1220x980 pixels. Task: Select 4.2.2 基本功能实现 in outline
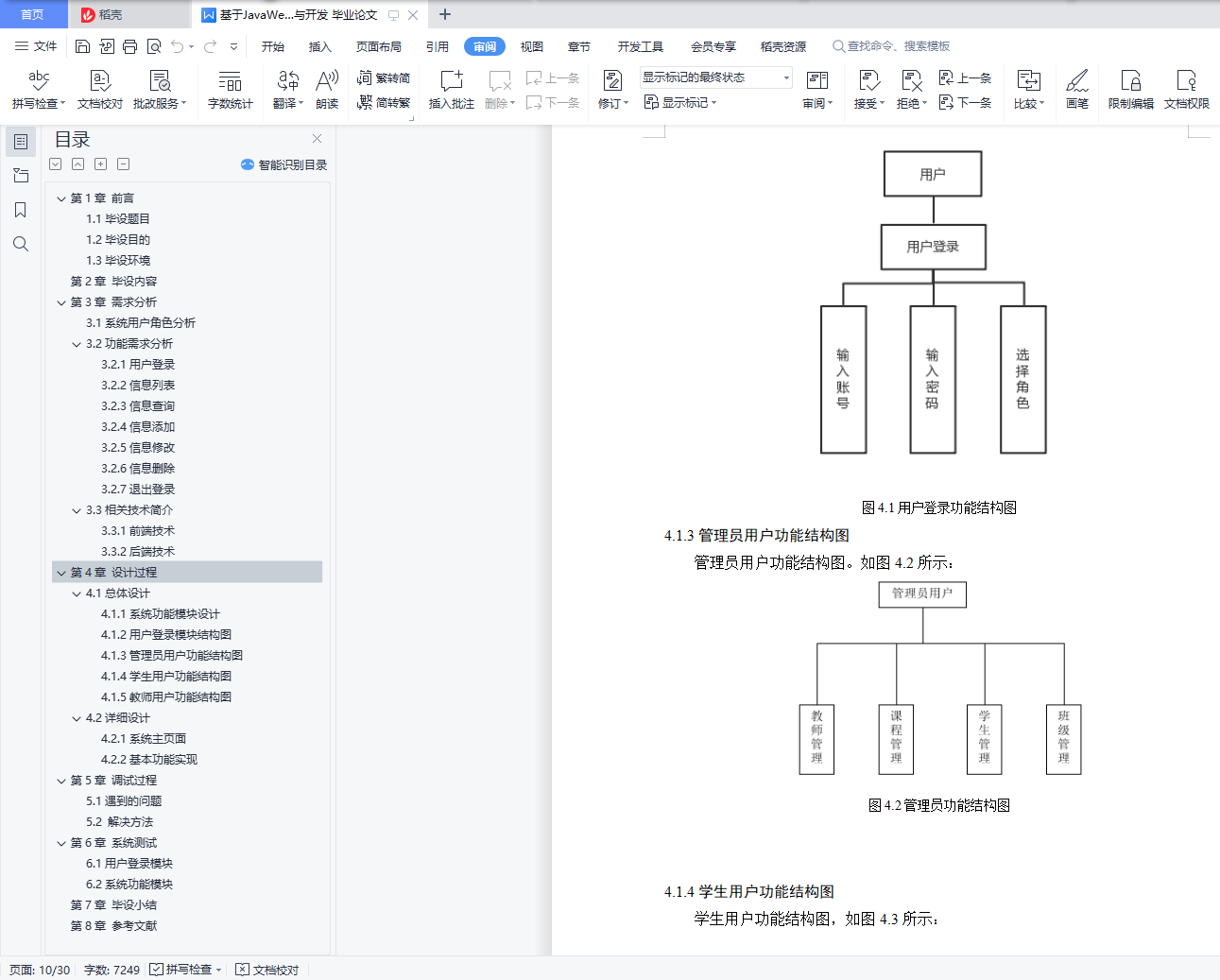(149, 760)
